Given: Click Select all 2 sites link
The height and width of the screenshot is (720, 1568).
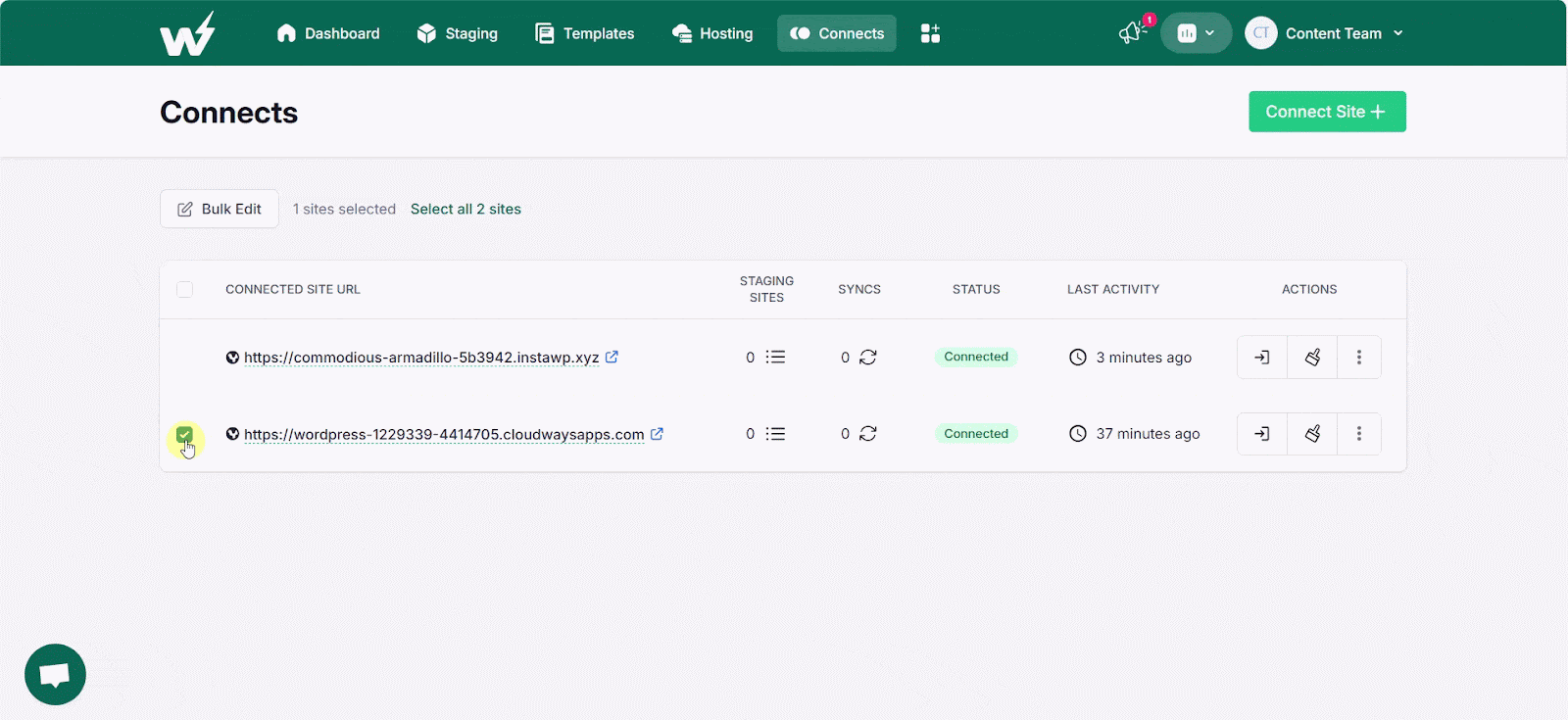Looking at the screenshot, I should (x=465, y=209).
